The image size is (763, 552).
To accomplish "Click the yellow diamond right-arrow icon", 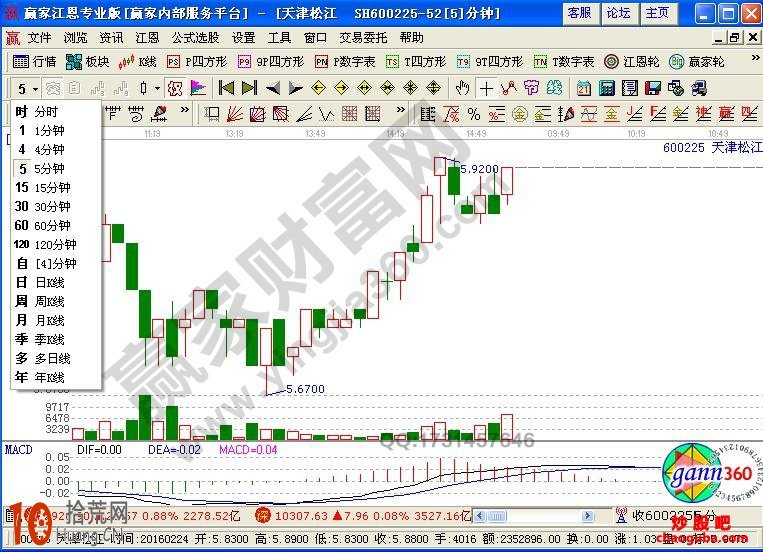I will tap(342, 88).
